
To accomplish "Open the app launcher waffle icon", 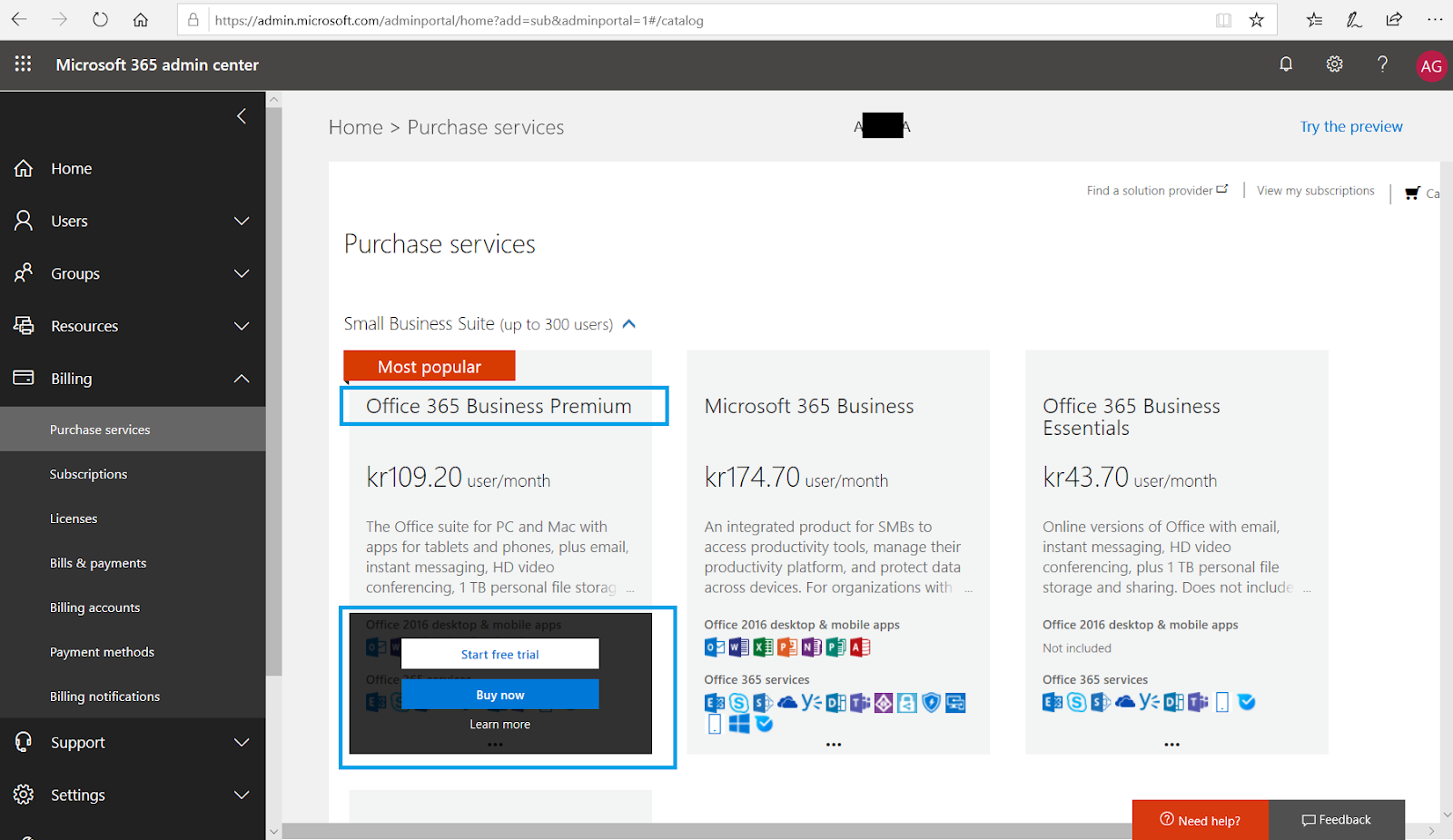I will tap(23, 64).
